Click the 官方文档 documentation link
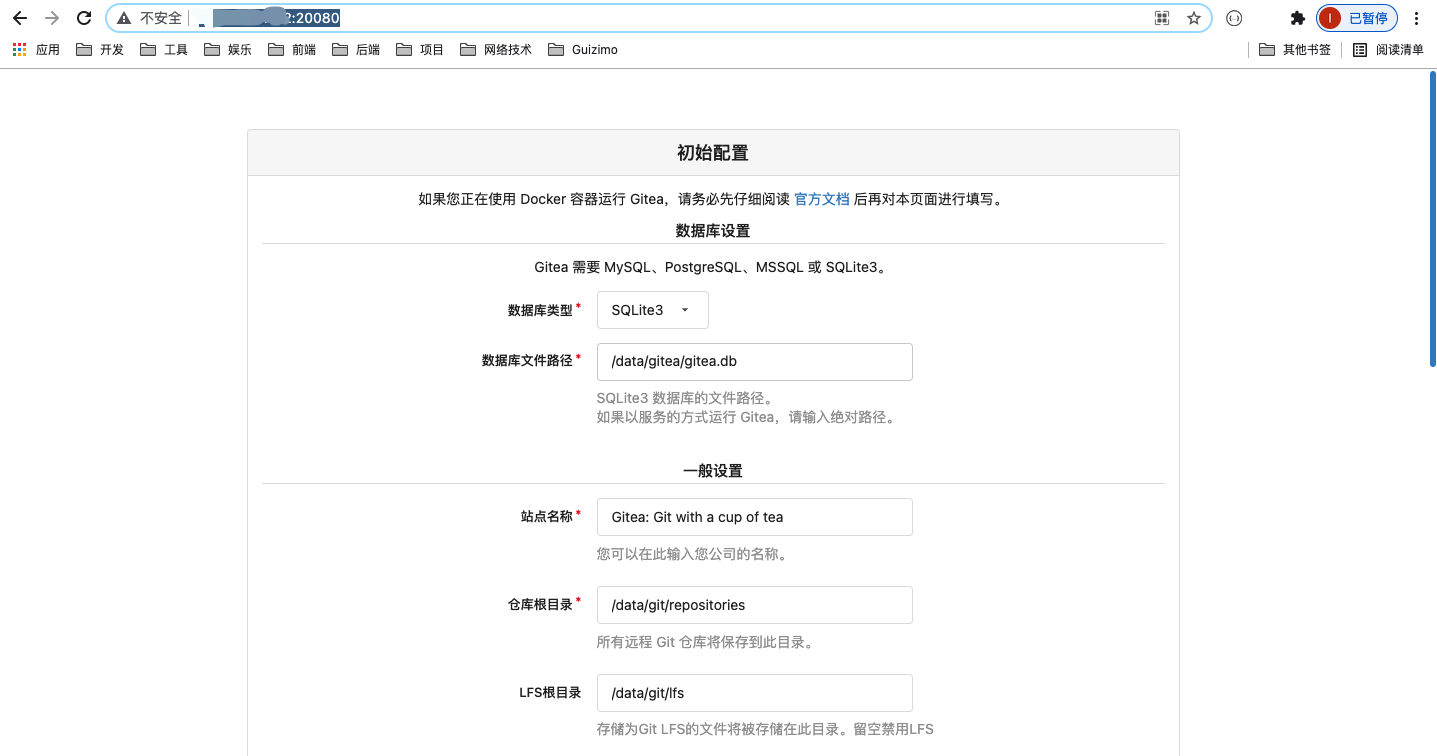The image size is (1437, 756). [x=821, y=199]
